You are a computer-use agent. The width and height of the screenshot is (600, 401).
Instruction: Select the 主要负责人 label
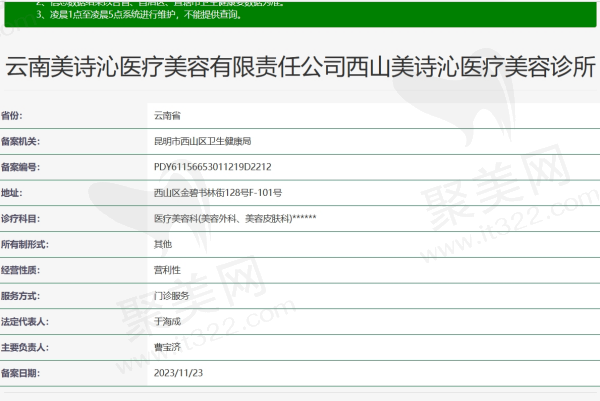point(24,347)
